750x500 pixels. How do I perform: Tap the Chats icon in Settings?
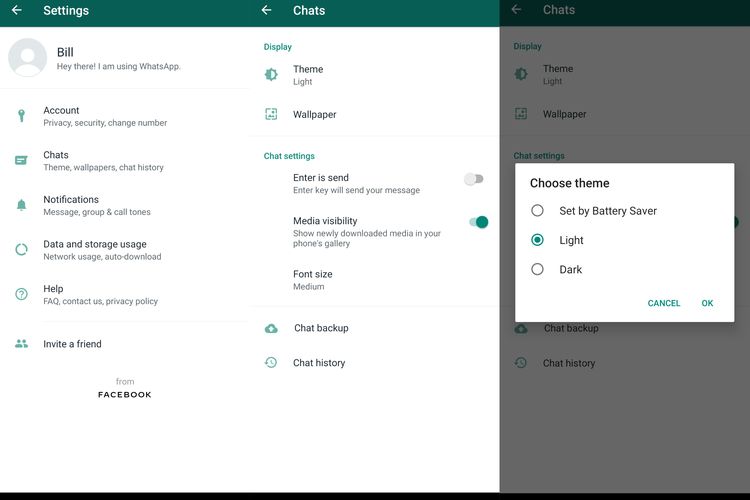[x=22, y=160]
